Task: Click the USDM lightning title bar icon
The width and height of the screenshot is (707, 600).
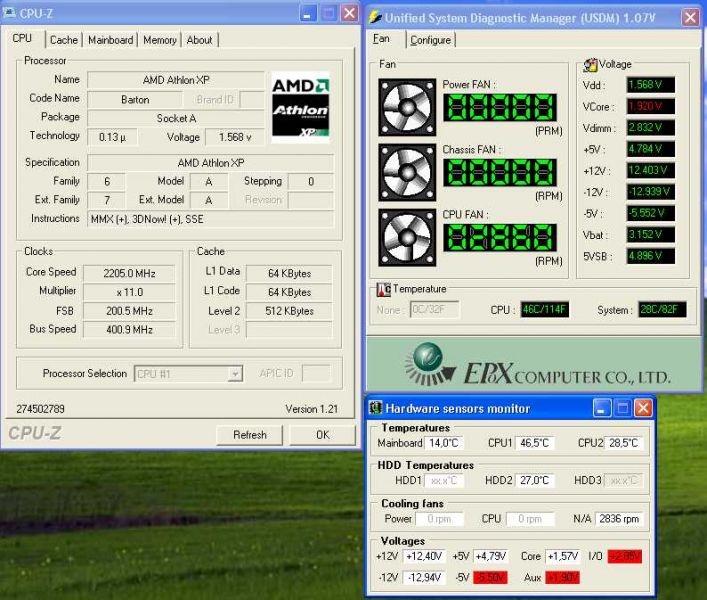Action: tap(375, 17)
